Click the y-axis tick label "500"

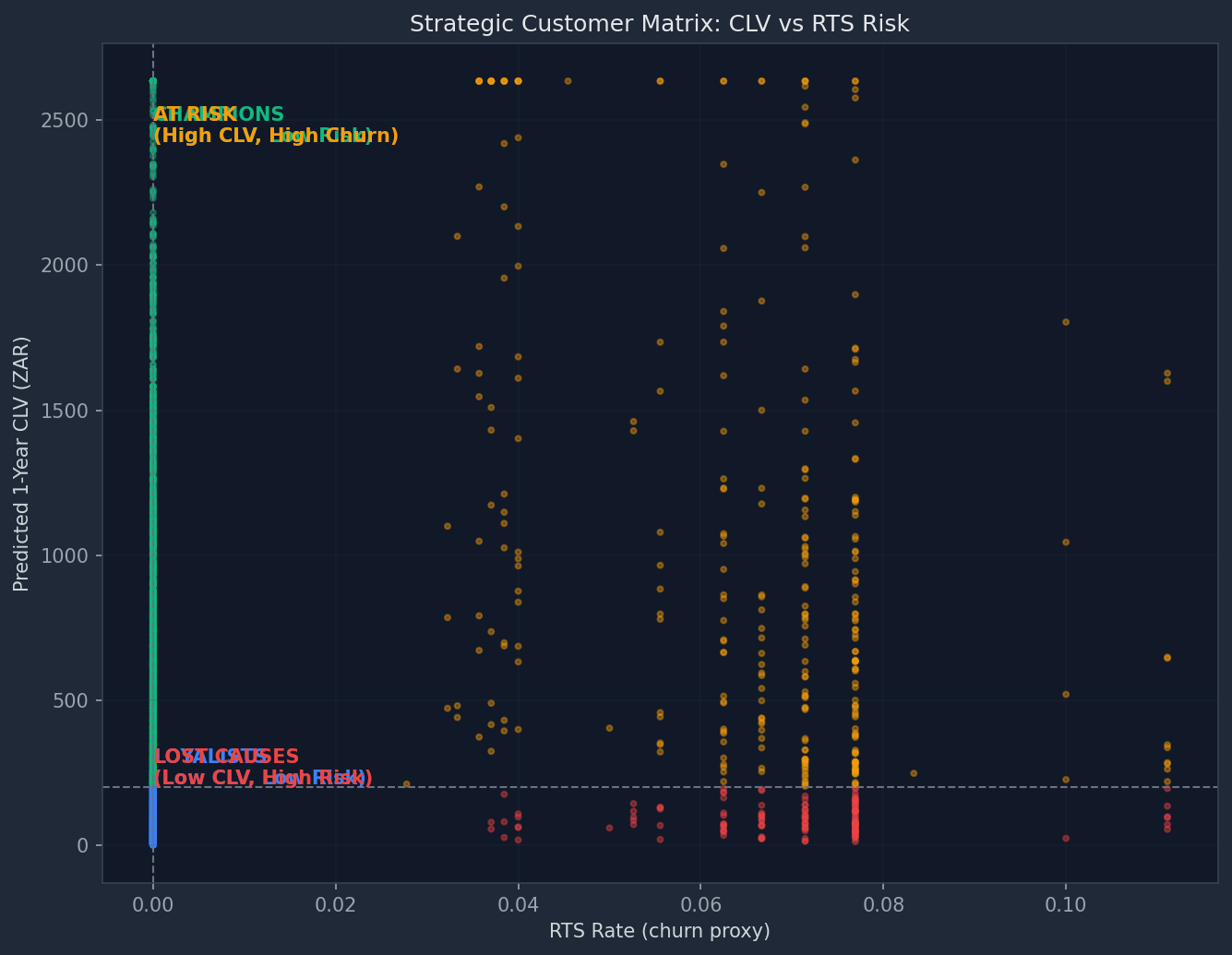(71, 700)
